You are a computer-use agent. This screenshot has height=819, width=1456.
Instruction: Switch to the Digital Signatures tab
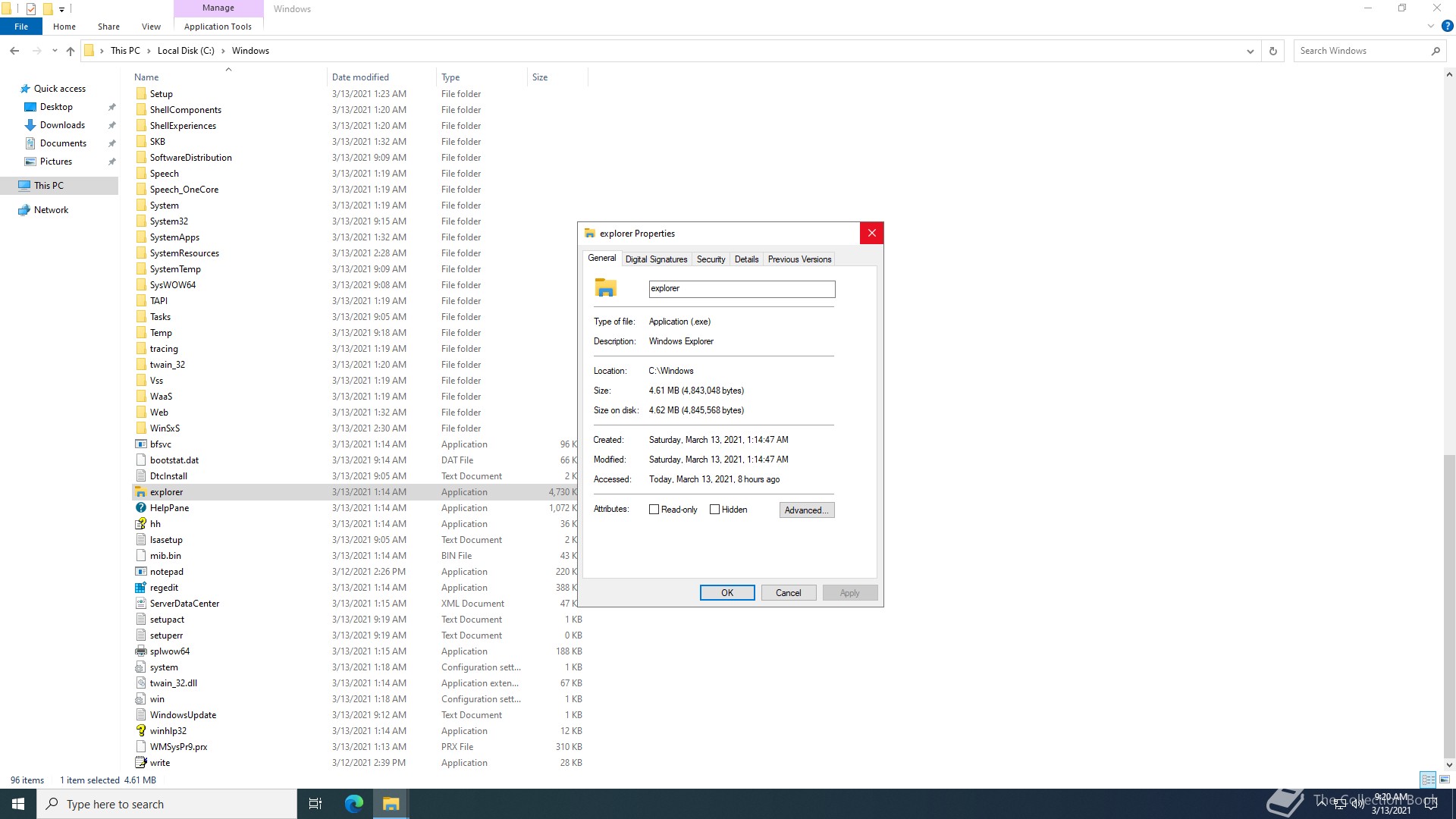[657, 259]
